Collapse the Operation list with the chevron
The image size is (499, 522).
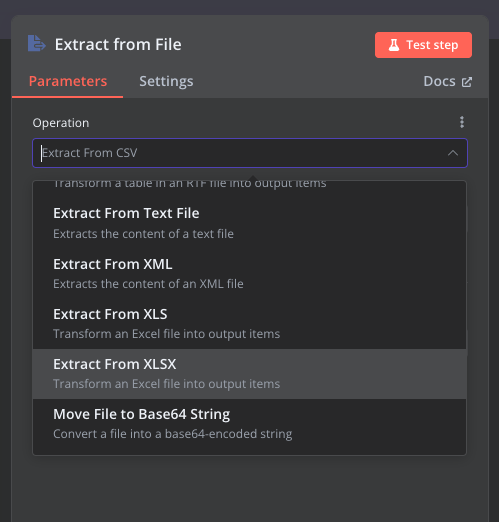453,153
